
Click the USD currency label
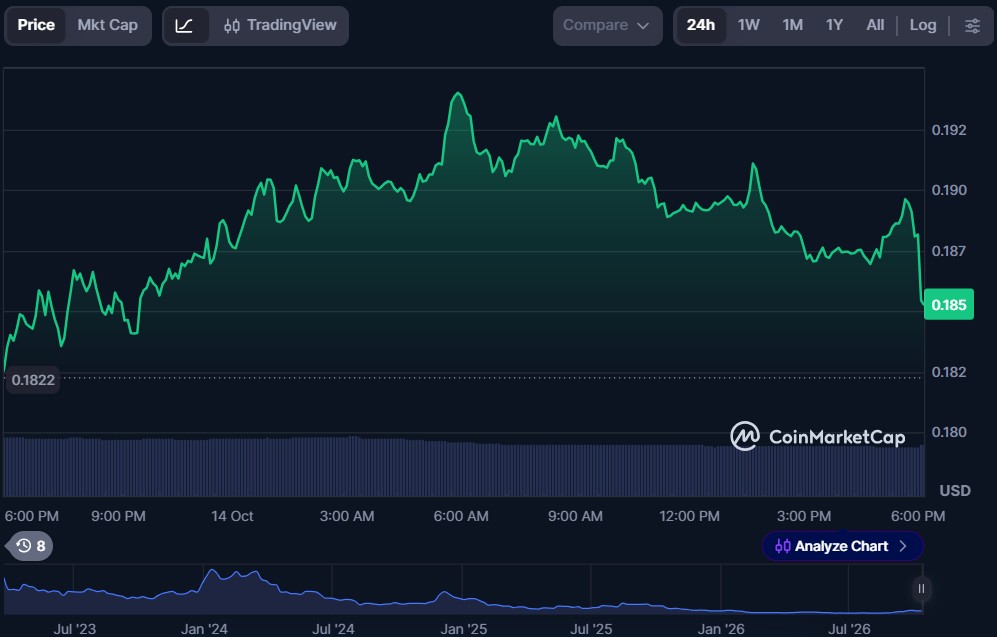point(955,491)
